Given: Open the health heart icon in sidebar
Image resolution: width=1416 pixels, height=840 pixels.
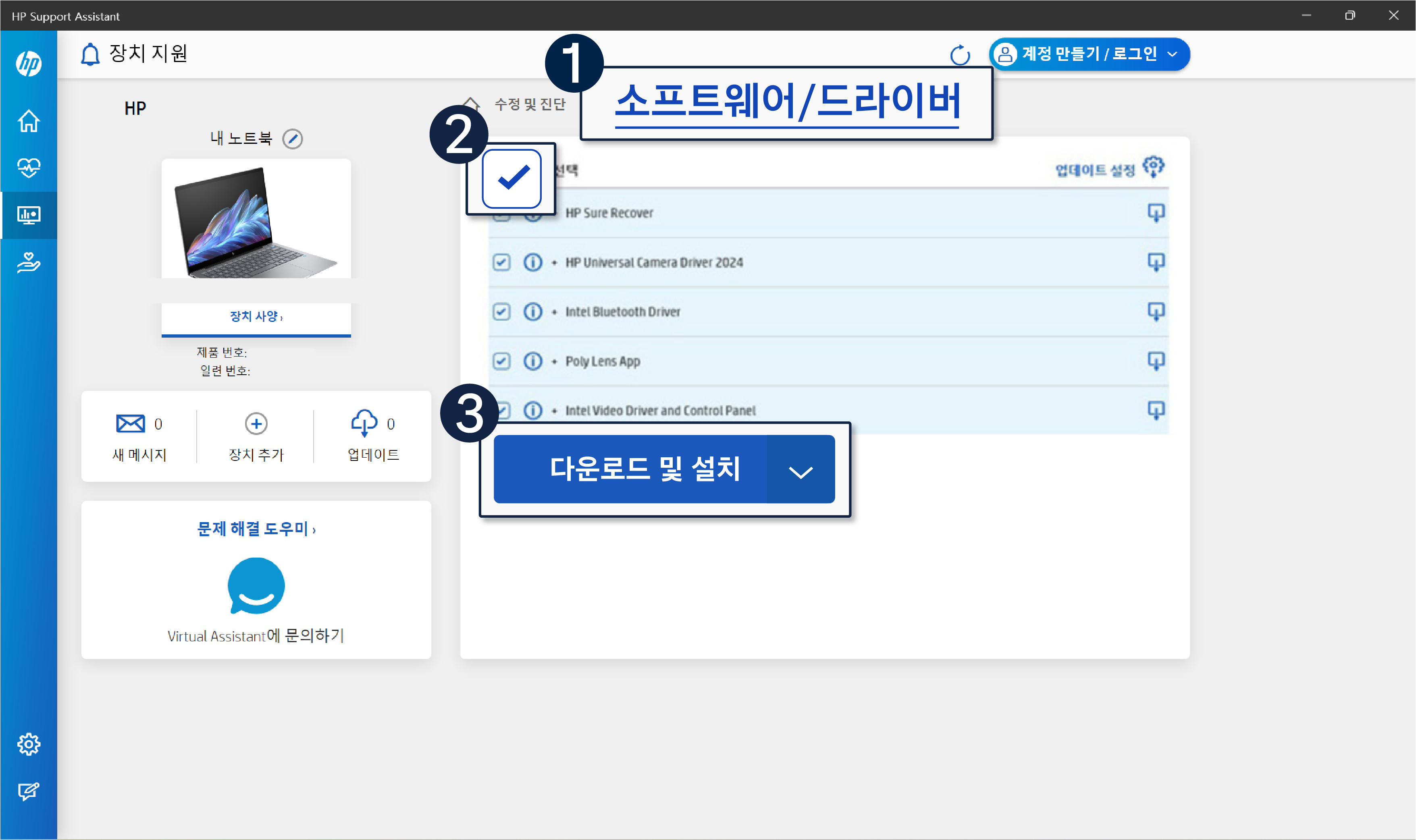Looking at the screenshot, I should 28,168.
